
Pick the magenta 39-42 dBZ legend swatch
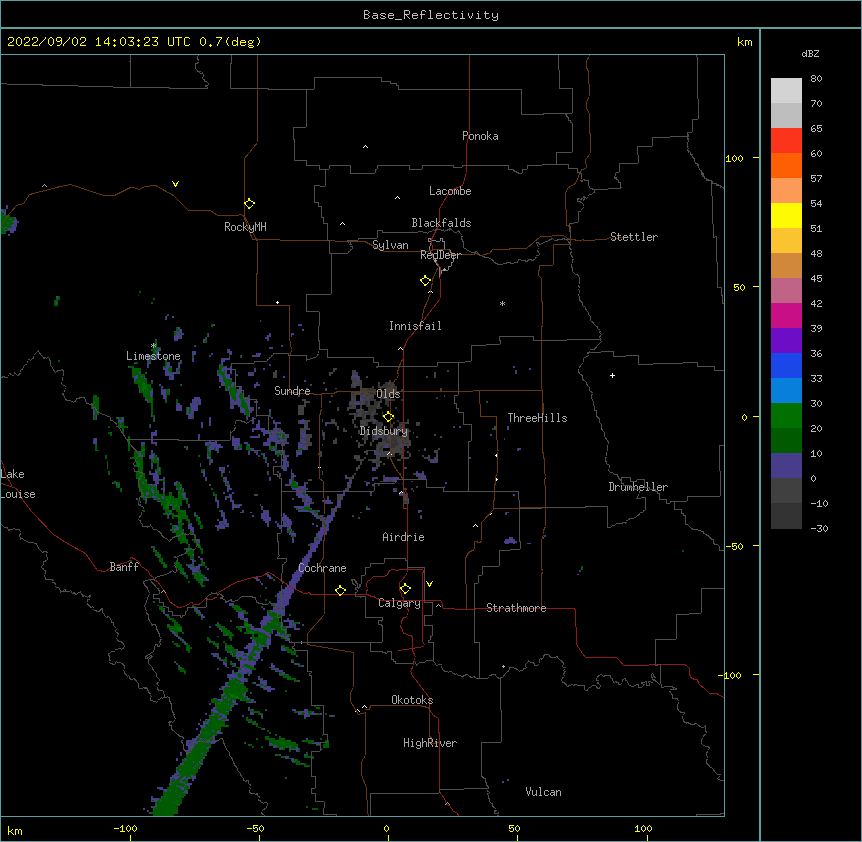(x=786, y=315)
